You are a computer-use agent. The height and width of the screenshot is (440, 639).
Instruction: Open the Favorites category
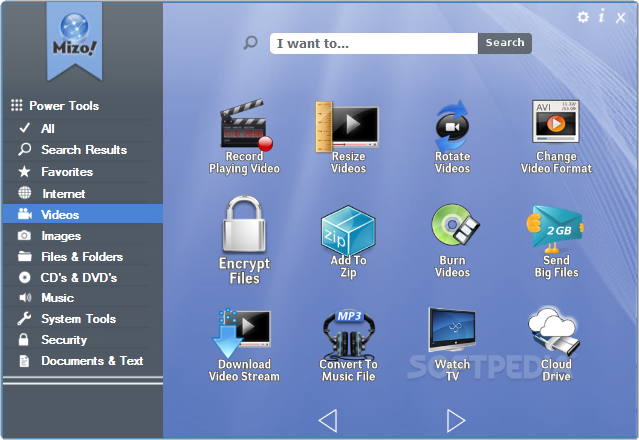(83, 172)
